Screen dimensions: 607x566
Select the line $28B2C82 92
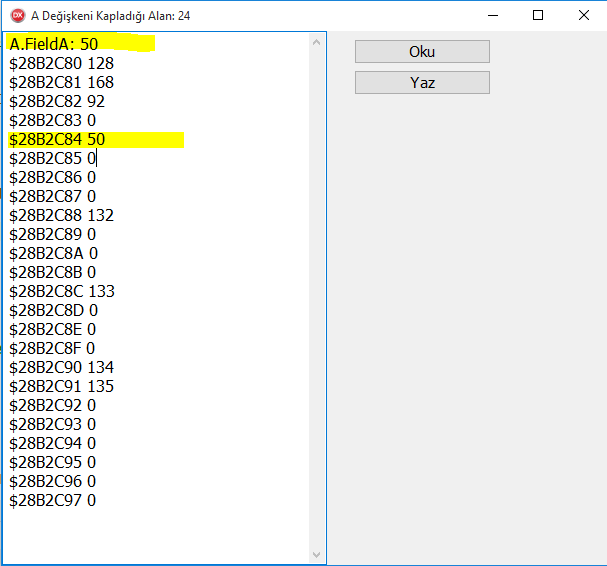(57, 101)
